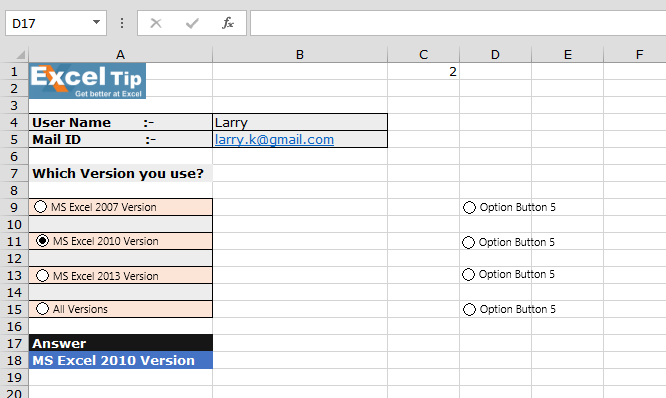This screenshot has width=666, height=398.
Task: Click the Cancel (X) formula bar icon
Action: click(156, 23)
